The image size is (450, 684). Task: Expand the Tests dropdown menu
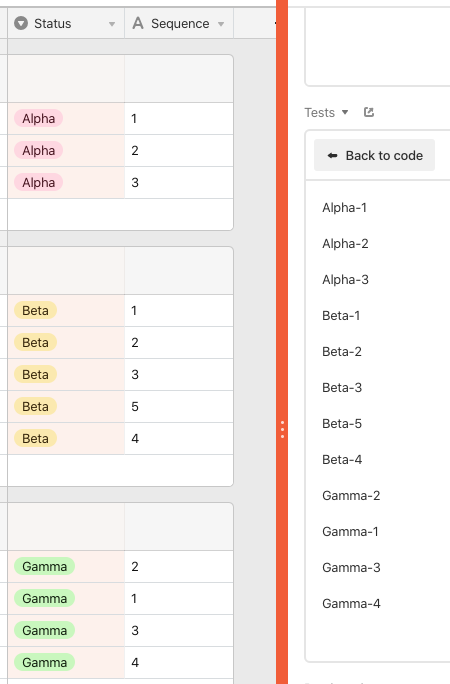[x=345, y=112]
